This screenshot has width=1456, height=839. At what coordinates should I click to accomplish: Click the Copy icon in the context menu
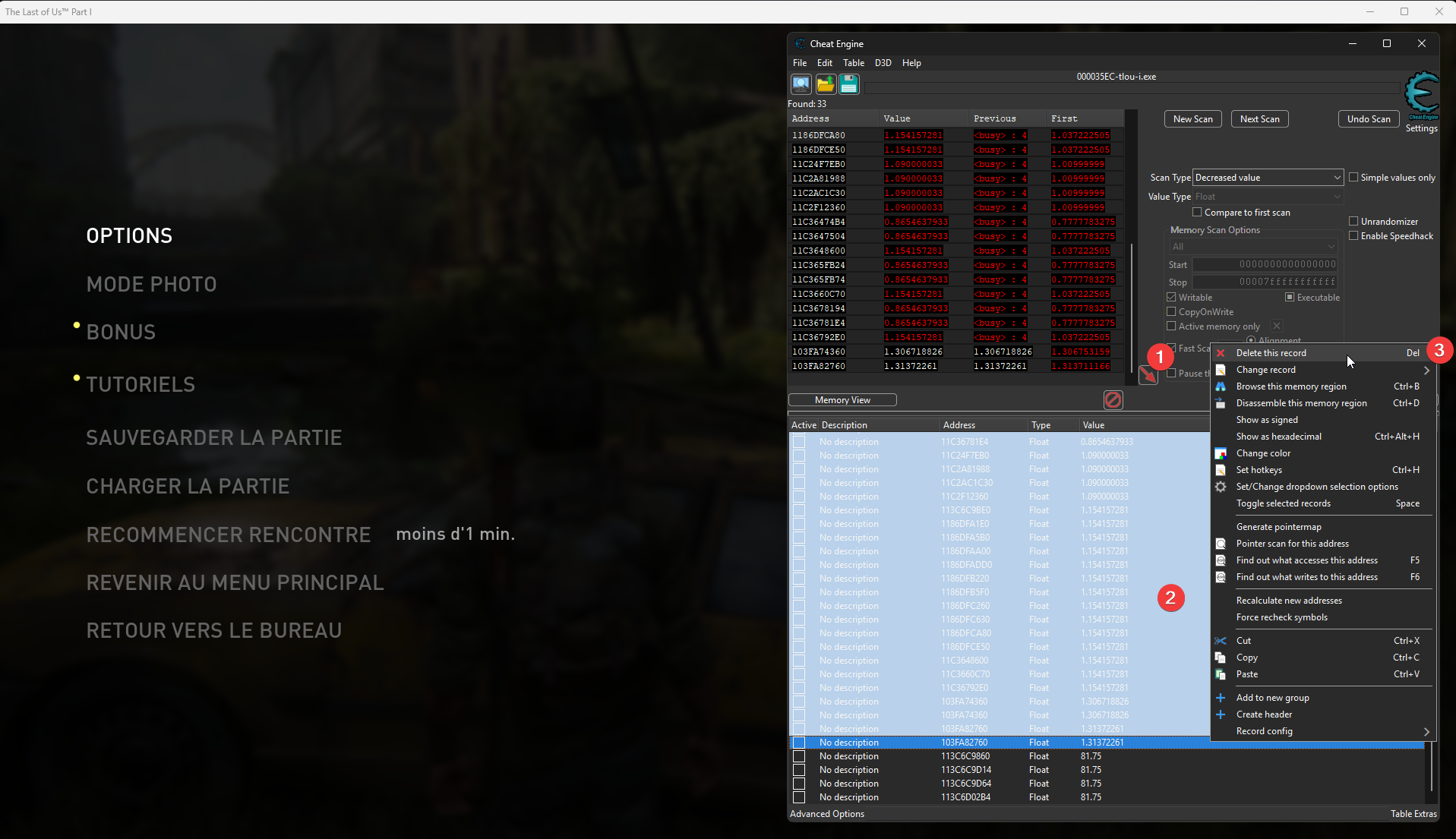click(1221, 658)
